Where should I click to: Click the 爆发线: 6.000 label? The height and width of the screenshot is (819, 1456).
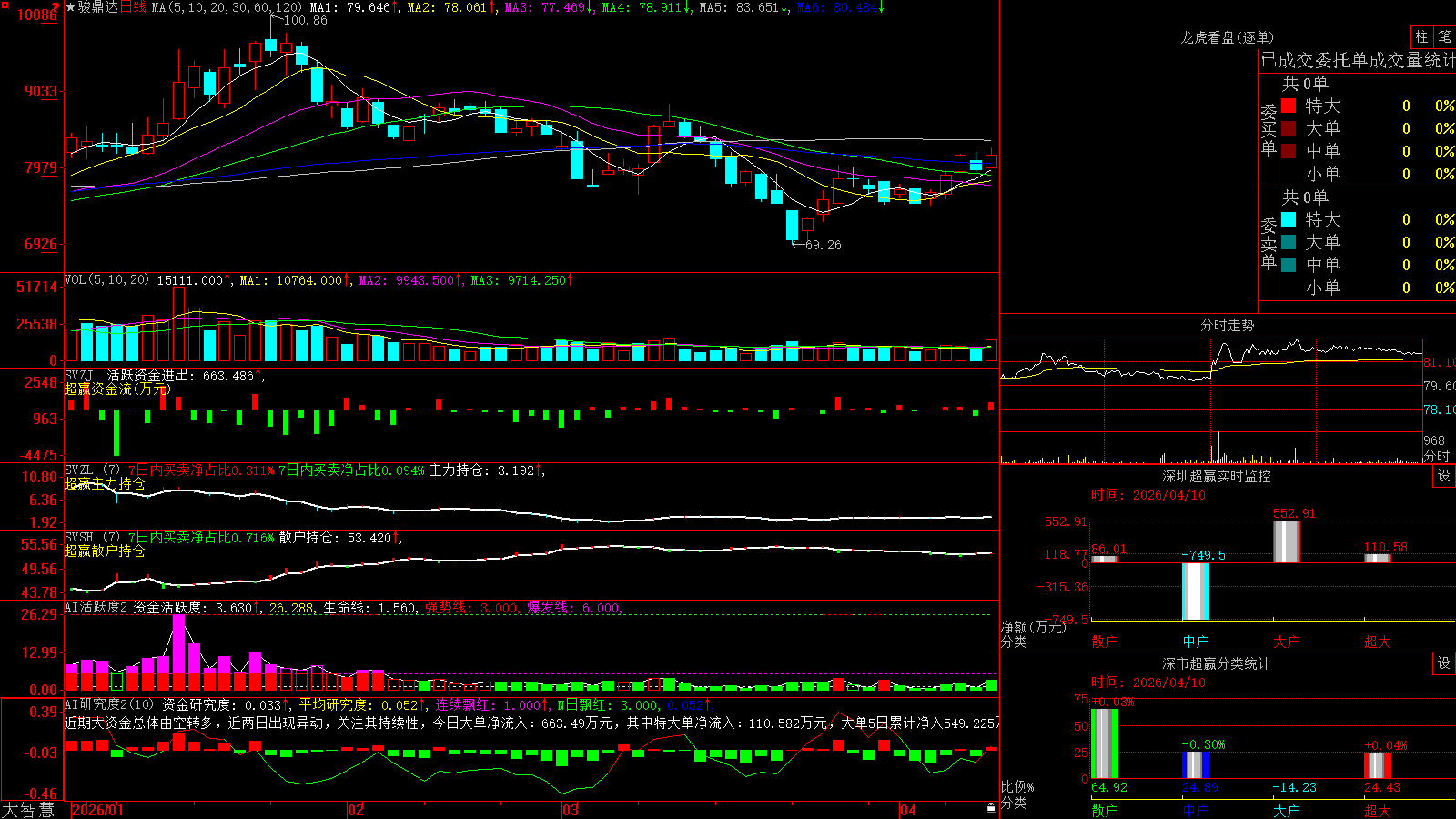(x=573, y=608)
